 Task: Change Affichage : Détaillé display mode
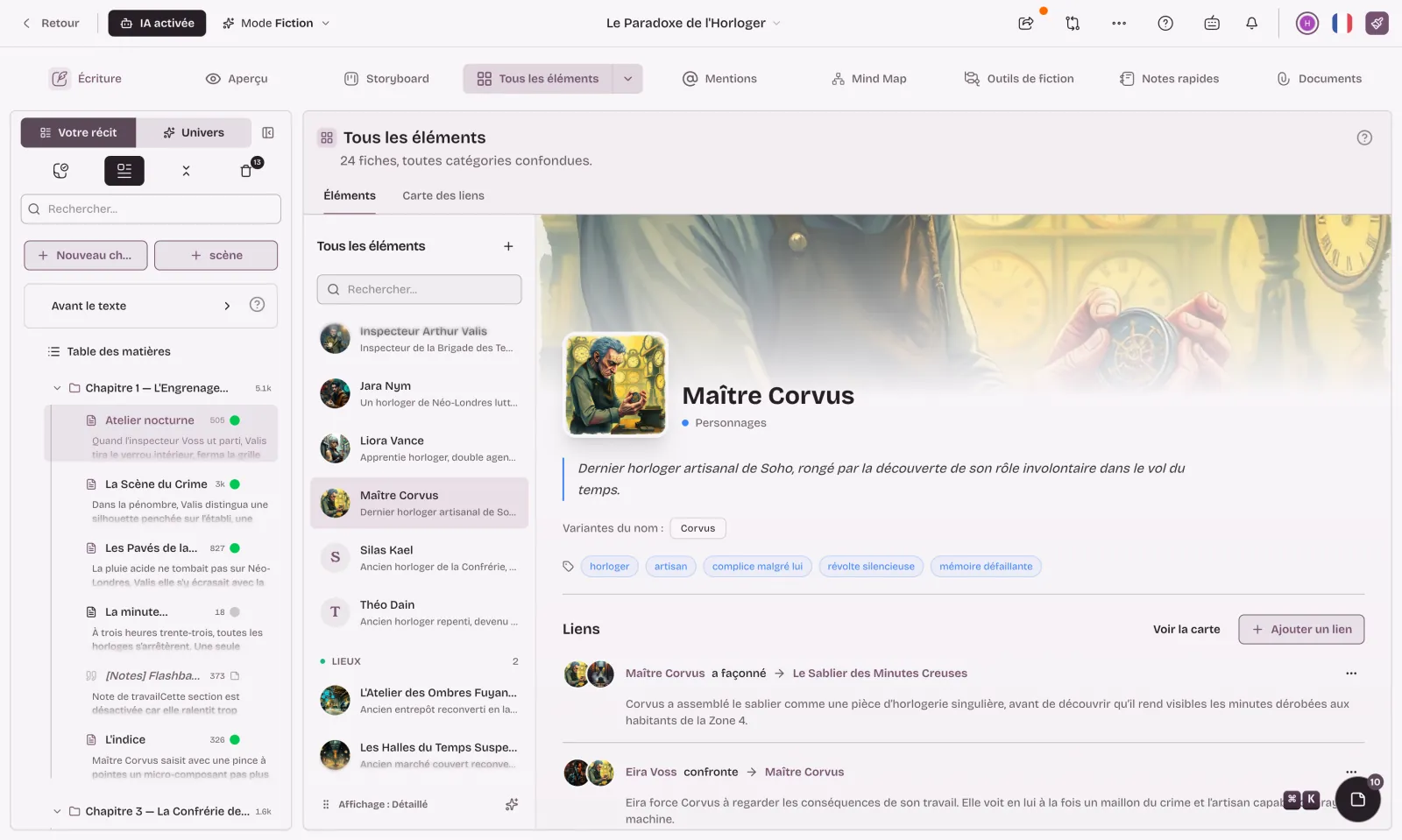[x=383, y=804]
